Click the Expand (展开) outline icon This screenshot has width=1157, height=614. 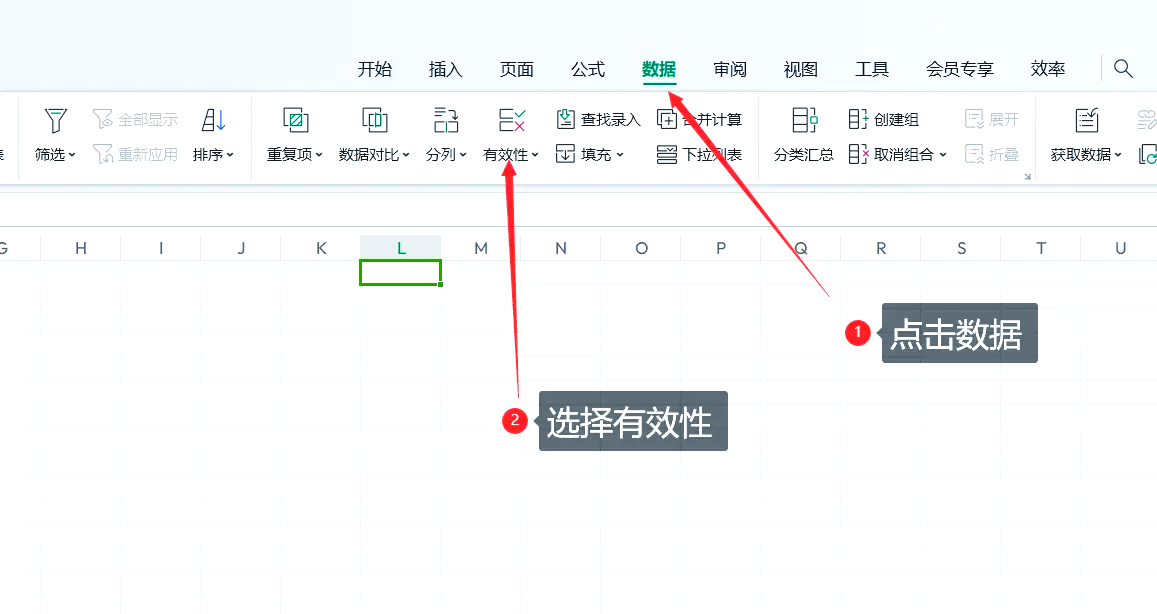(974, 119)
